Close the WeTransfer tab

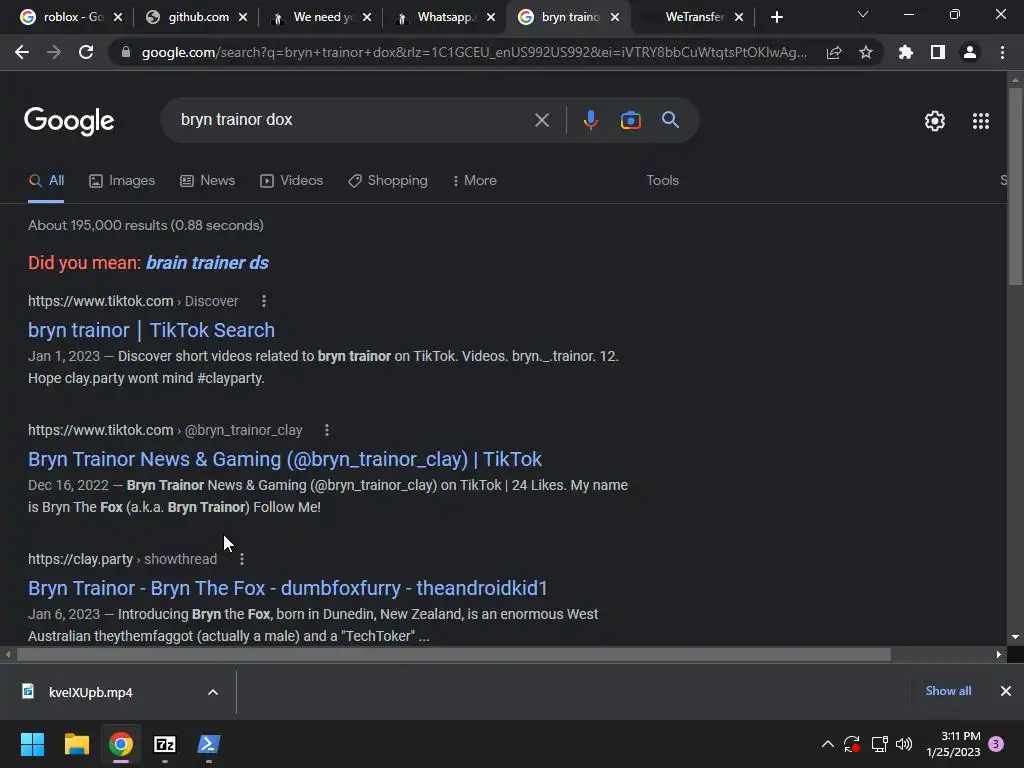(x=739, y=17)
